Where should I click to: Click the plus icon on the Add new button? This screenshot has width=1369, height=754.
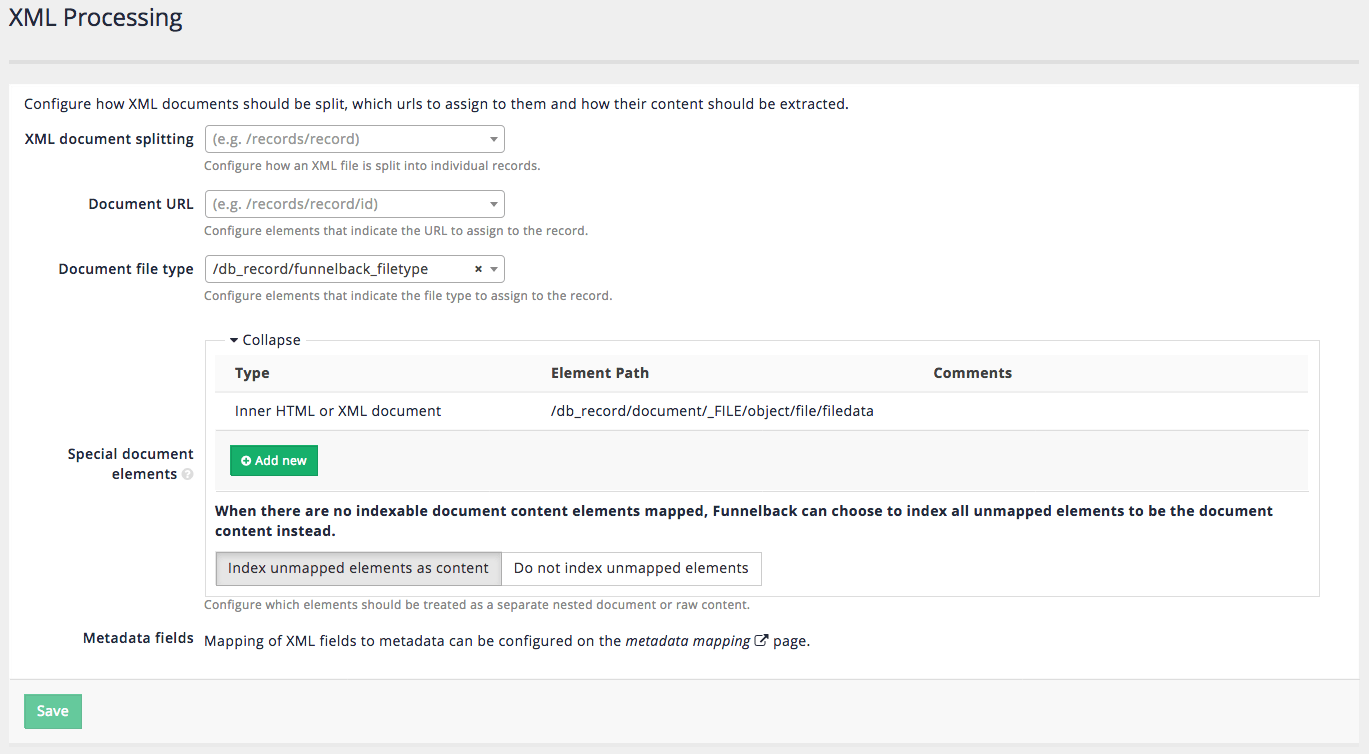(247, 460)
